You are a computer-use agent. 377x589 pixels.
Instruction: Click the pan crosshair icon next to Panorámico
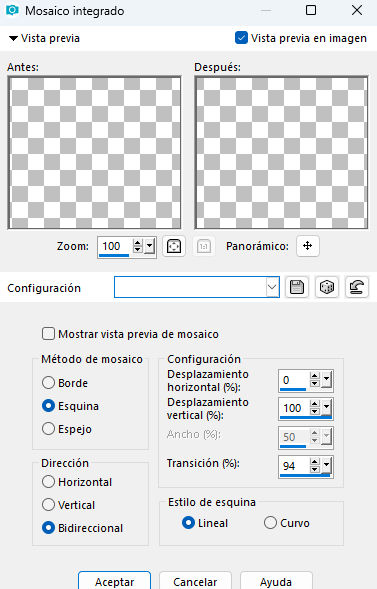(308, 246)
